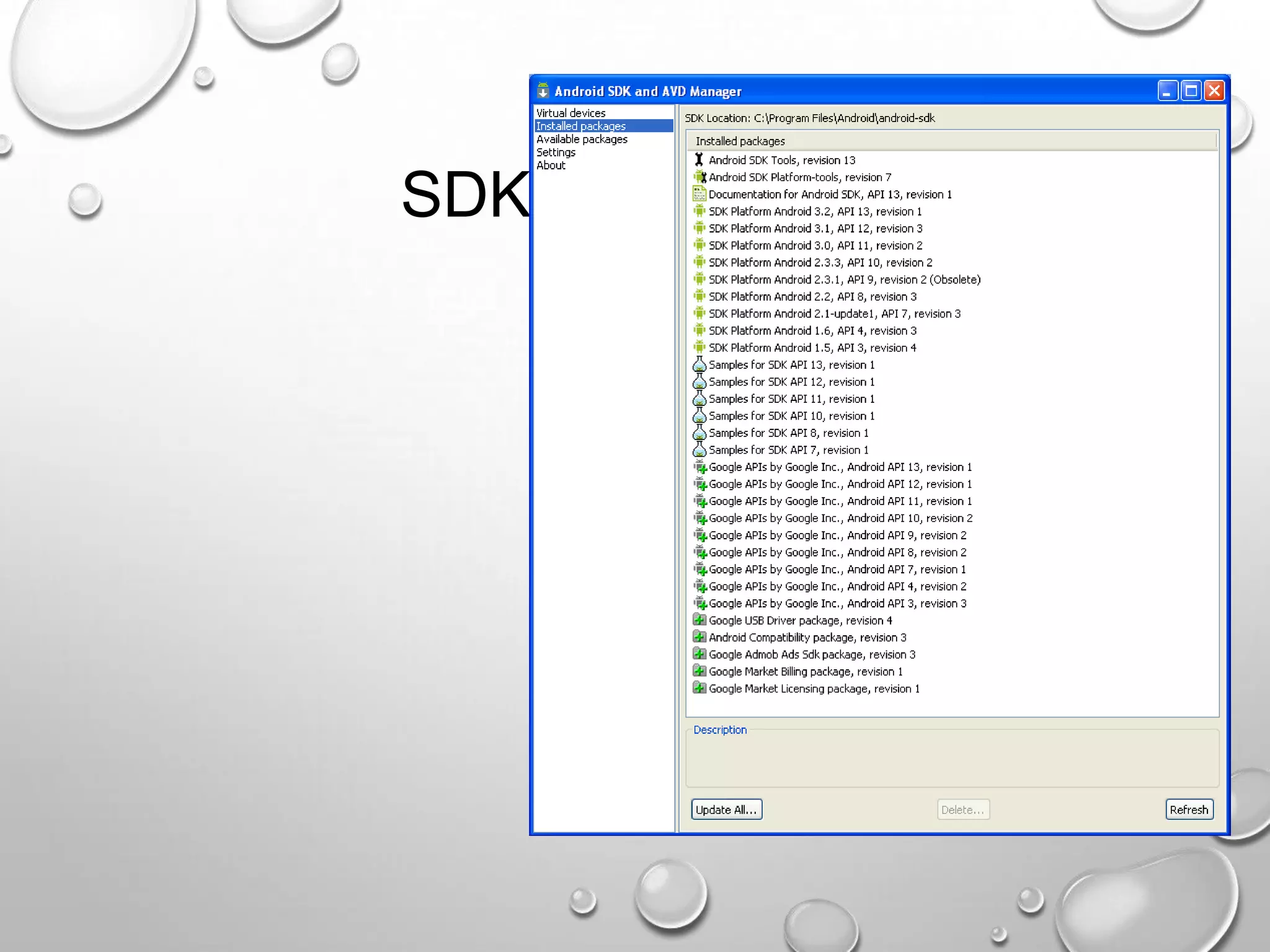The height and width of the screenshot is (952, 1270).
Task: Click the Description group label
Action: tap(720, 729)
